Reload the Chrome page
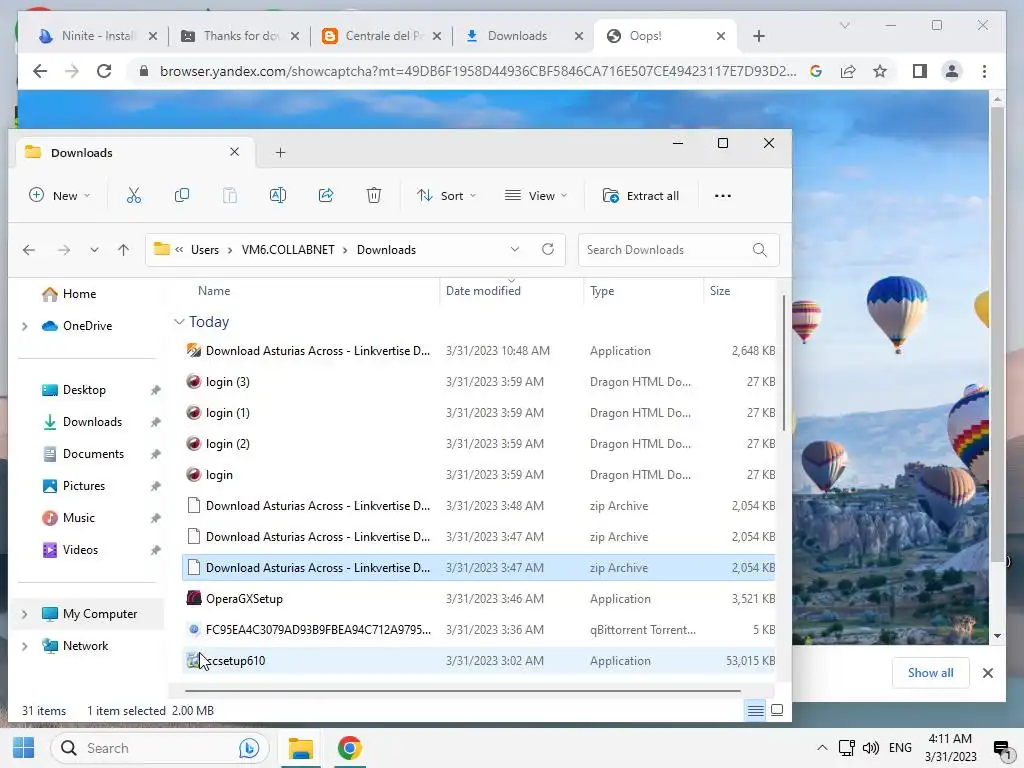The height and width of the screenshot is (768, 1024). pos(104,71)
